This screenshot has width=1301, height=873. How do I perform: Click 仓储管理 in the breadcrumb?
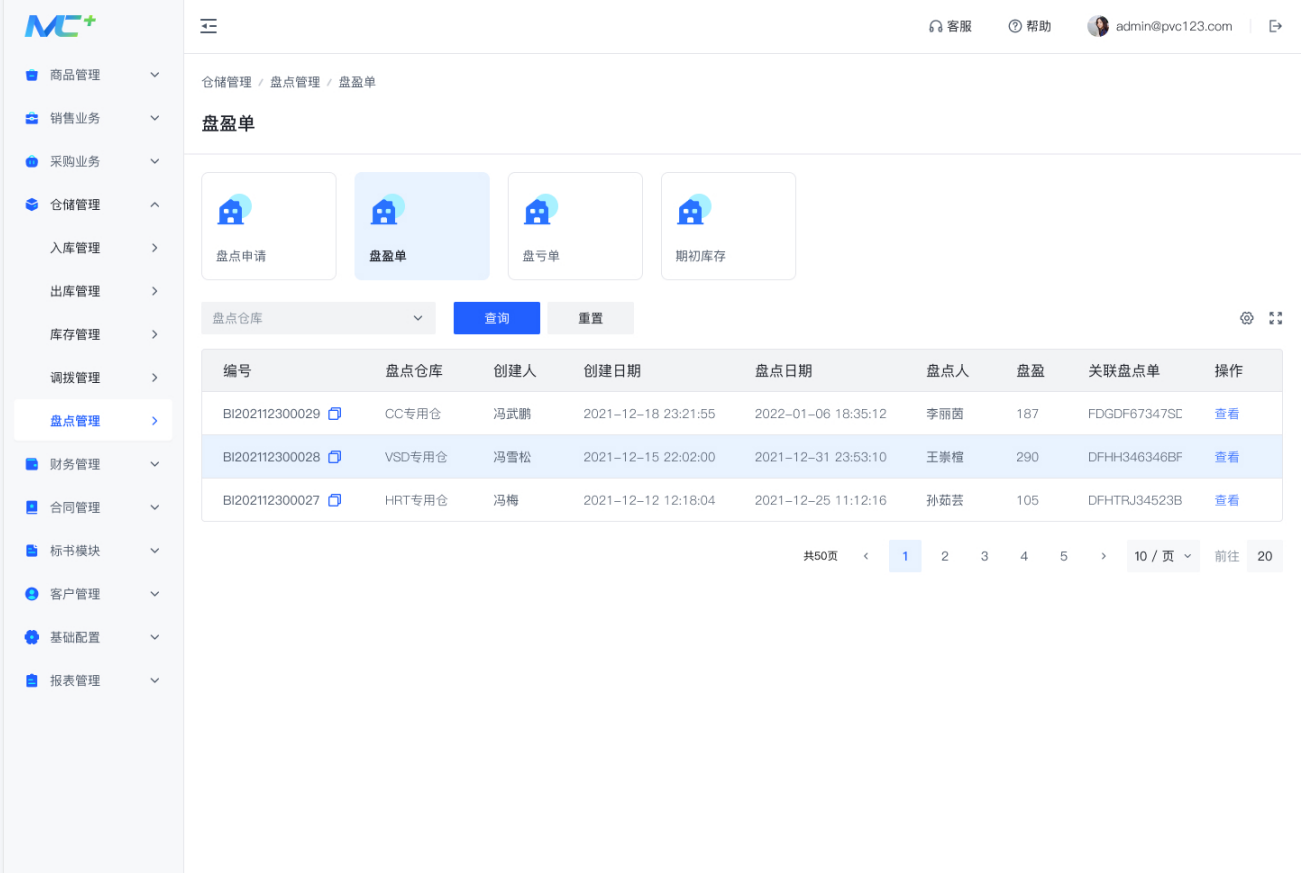pyautogui.click(x=227, y=82)
